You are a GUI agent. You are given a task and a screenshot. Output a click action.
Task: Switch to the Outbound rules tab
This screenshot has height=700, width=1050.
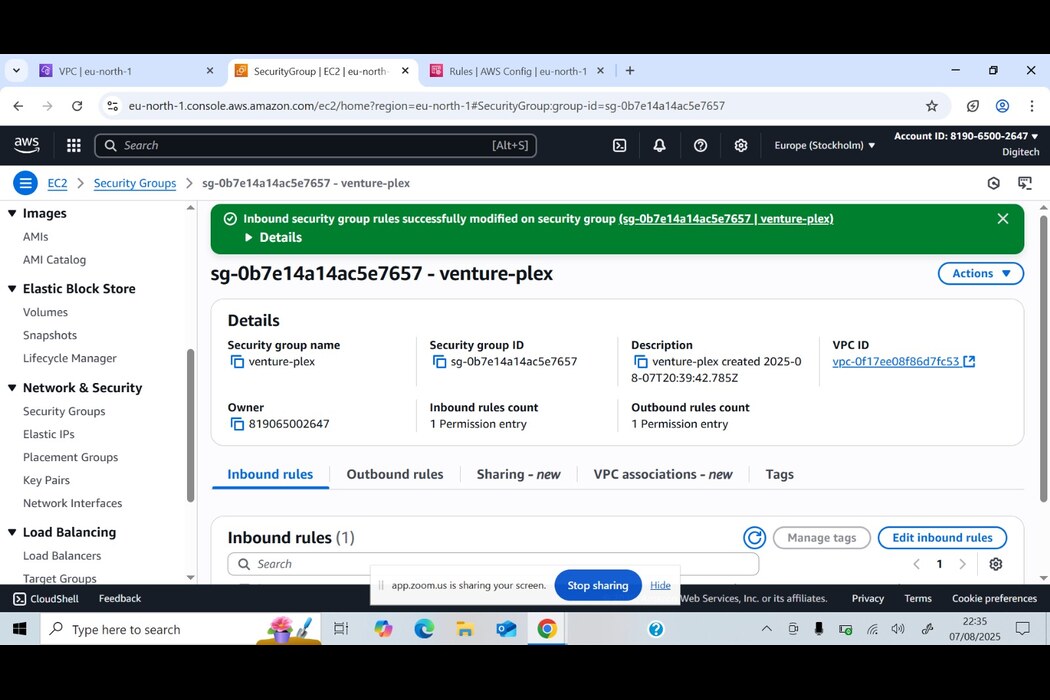pyautogui.click(x=394, y=474)
